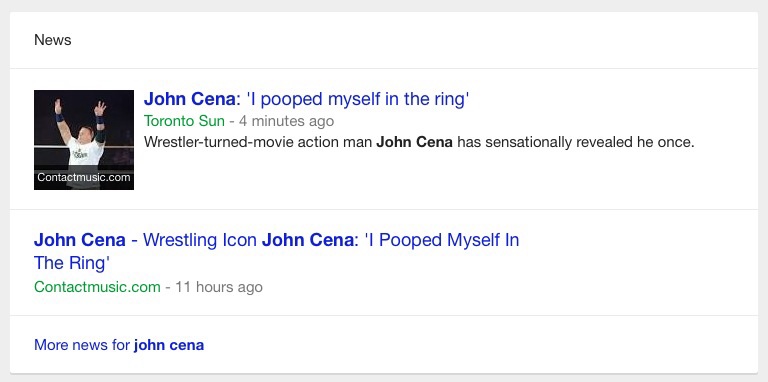Click the Wrestler-turned-movie action man snippet text
This screenshot has height=382, width=768.
(419, 143)
